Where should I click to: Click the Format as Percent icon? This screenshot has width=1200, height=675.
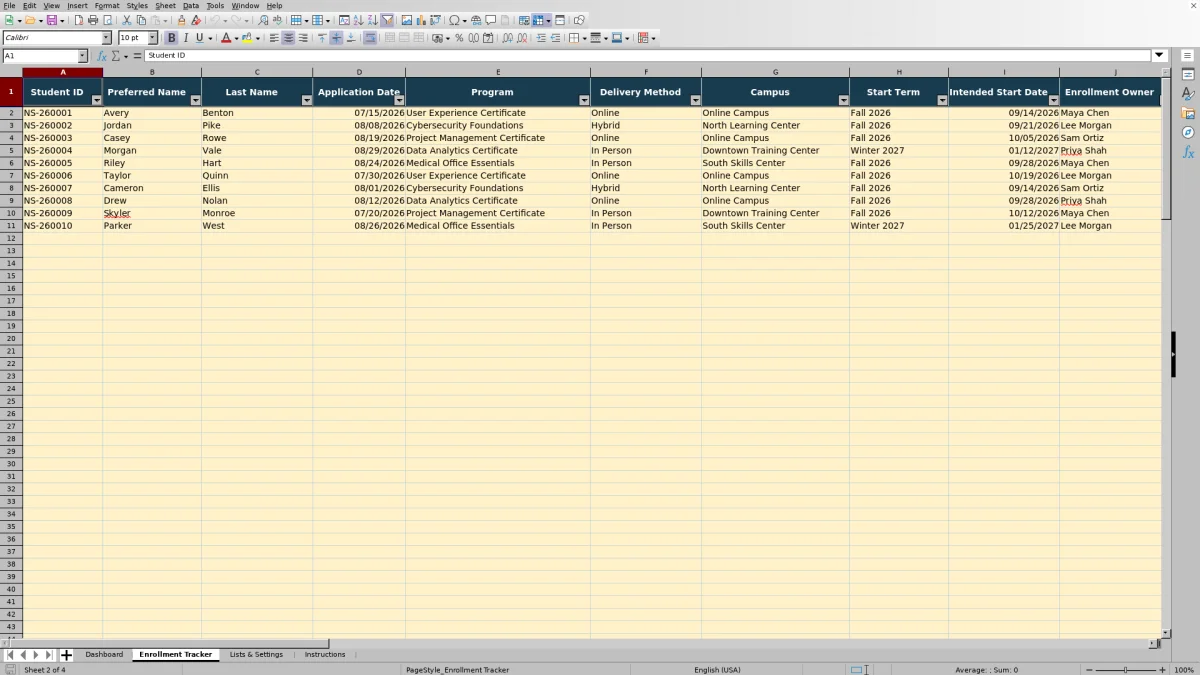tap(459, 38)
